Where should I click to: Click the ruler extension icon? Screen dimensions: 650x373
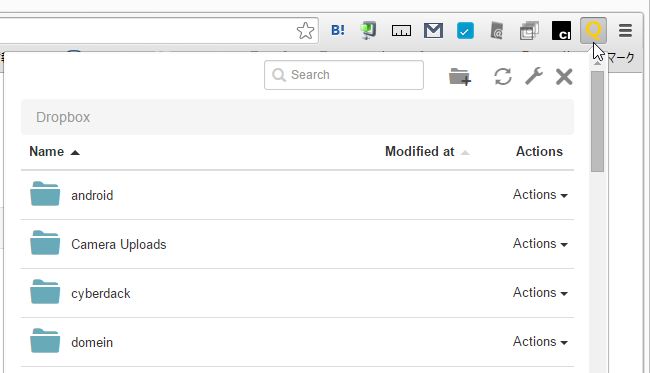pos(401,31)
